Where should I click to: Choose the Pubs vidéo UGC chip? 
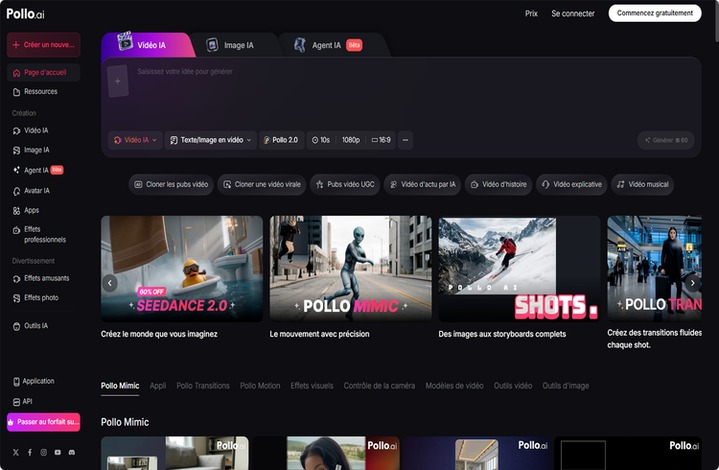click(x=345, y=184)
